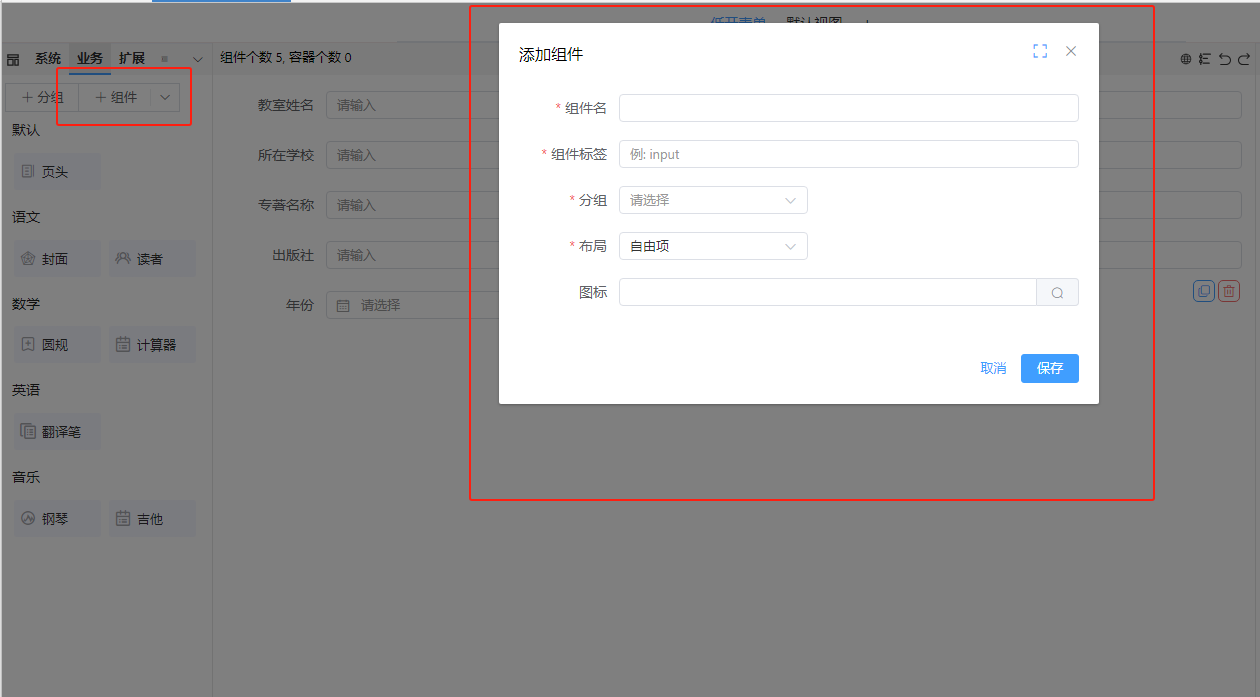The image size is (1260, 697).
Task: Click the search icon beside the 图标 field
Action: [1057, 293]
